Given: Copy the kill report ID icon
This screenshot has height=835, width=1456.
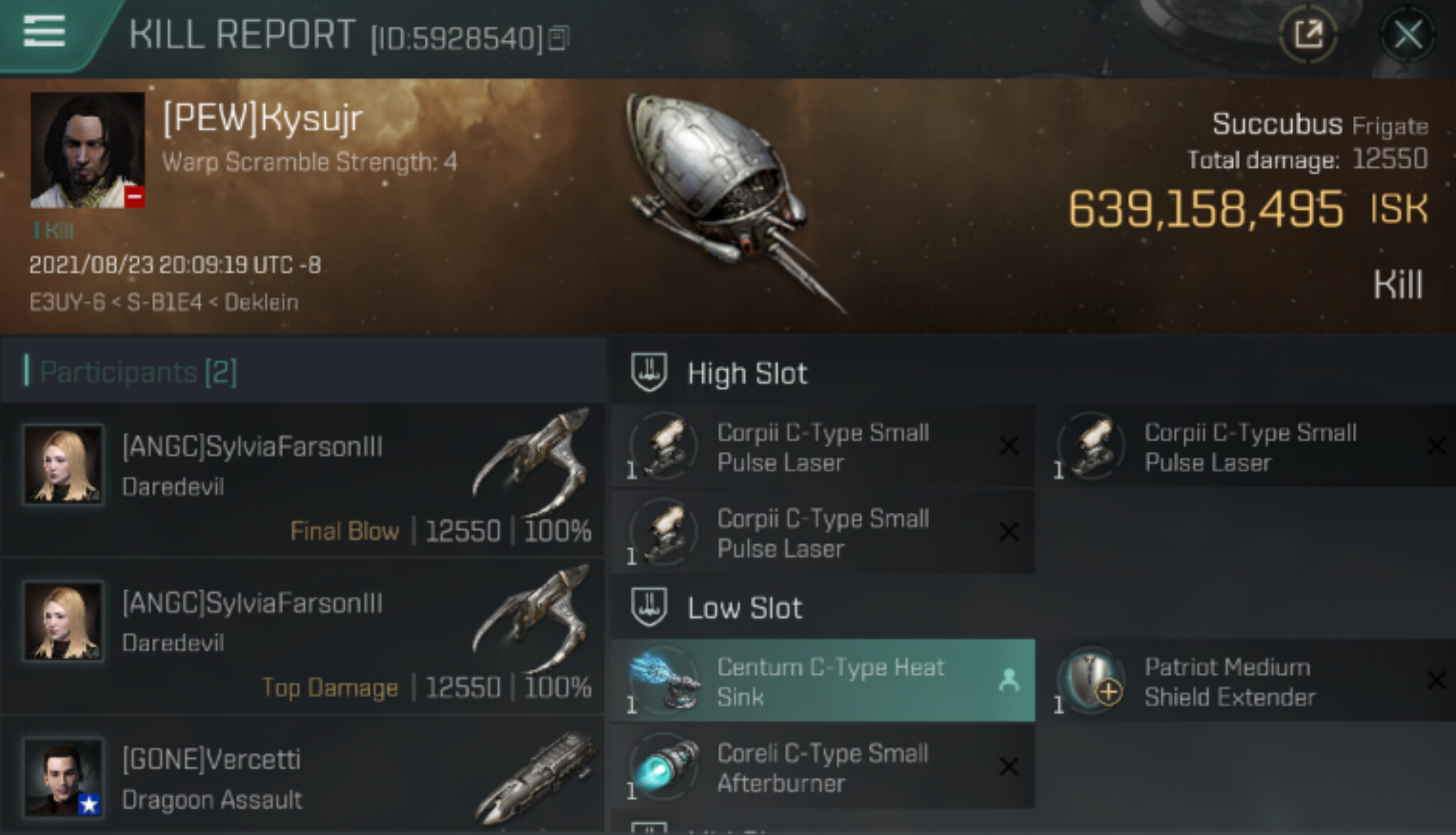Looking at the screenshot, I should click(560, 38).
